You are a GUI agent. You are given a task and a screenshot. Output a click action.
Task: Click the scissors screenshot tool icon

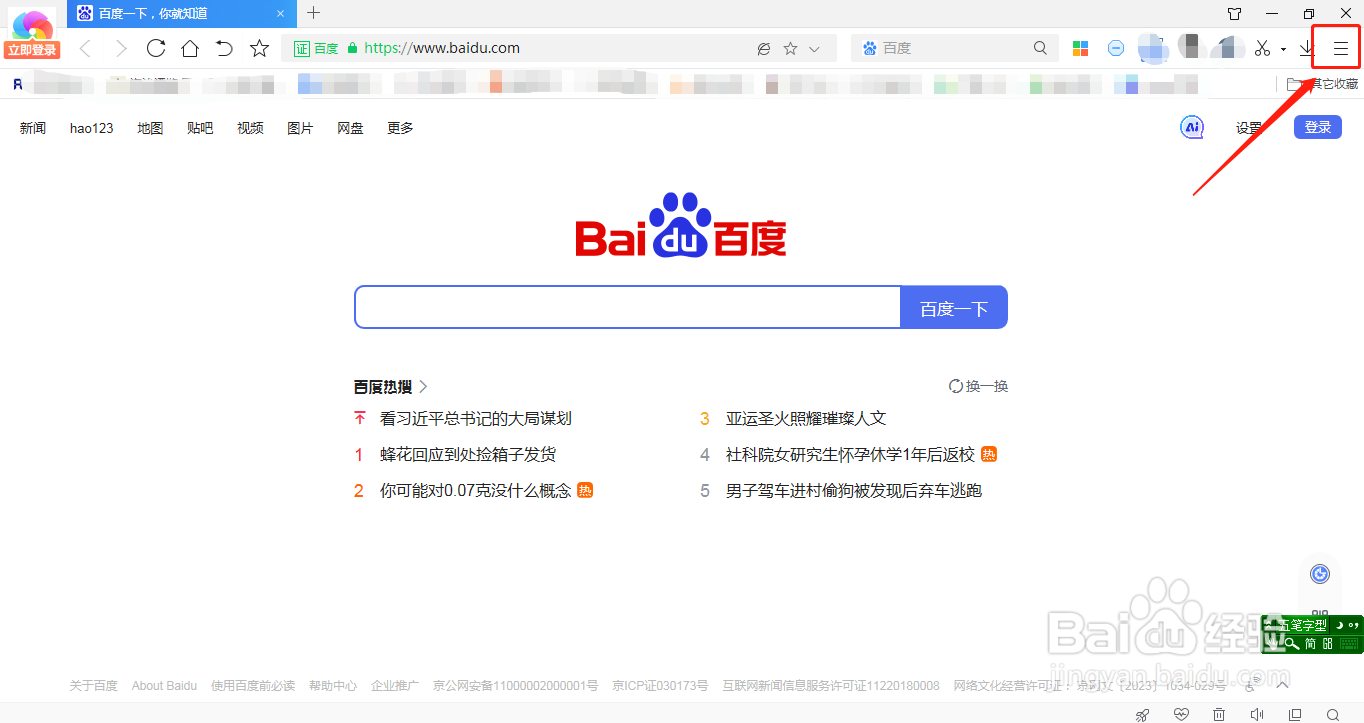(x=1262, y=48)
